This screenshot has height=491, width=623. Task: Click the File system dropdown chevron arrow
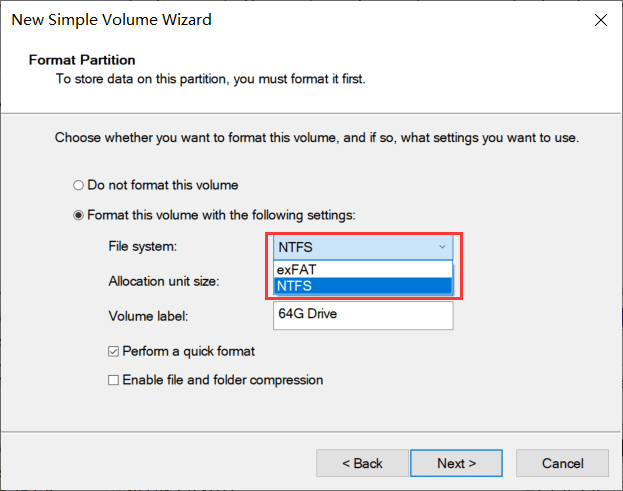click(441, 247)
